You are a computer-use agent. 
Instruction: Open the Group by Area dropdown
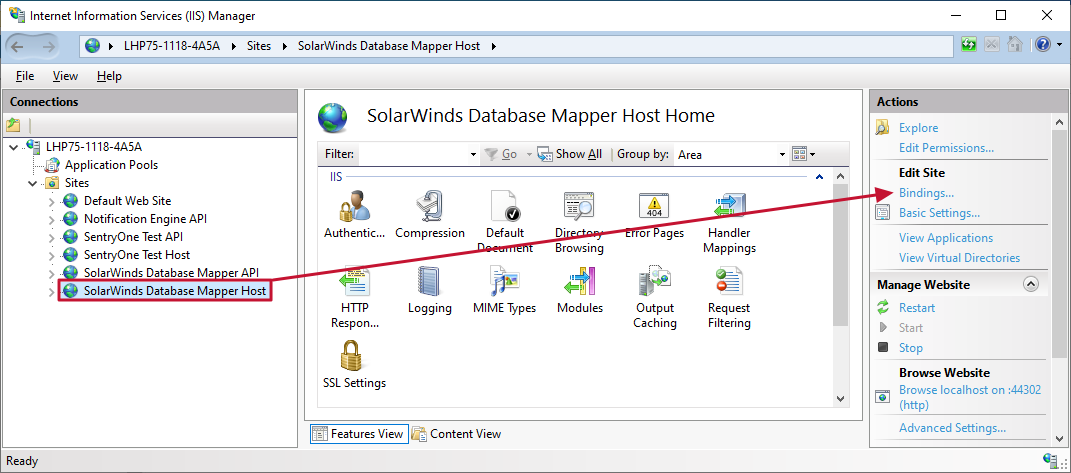[x=730, y=154]
